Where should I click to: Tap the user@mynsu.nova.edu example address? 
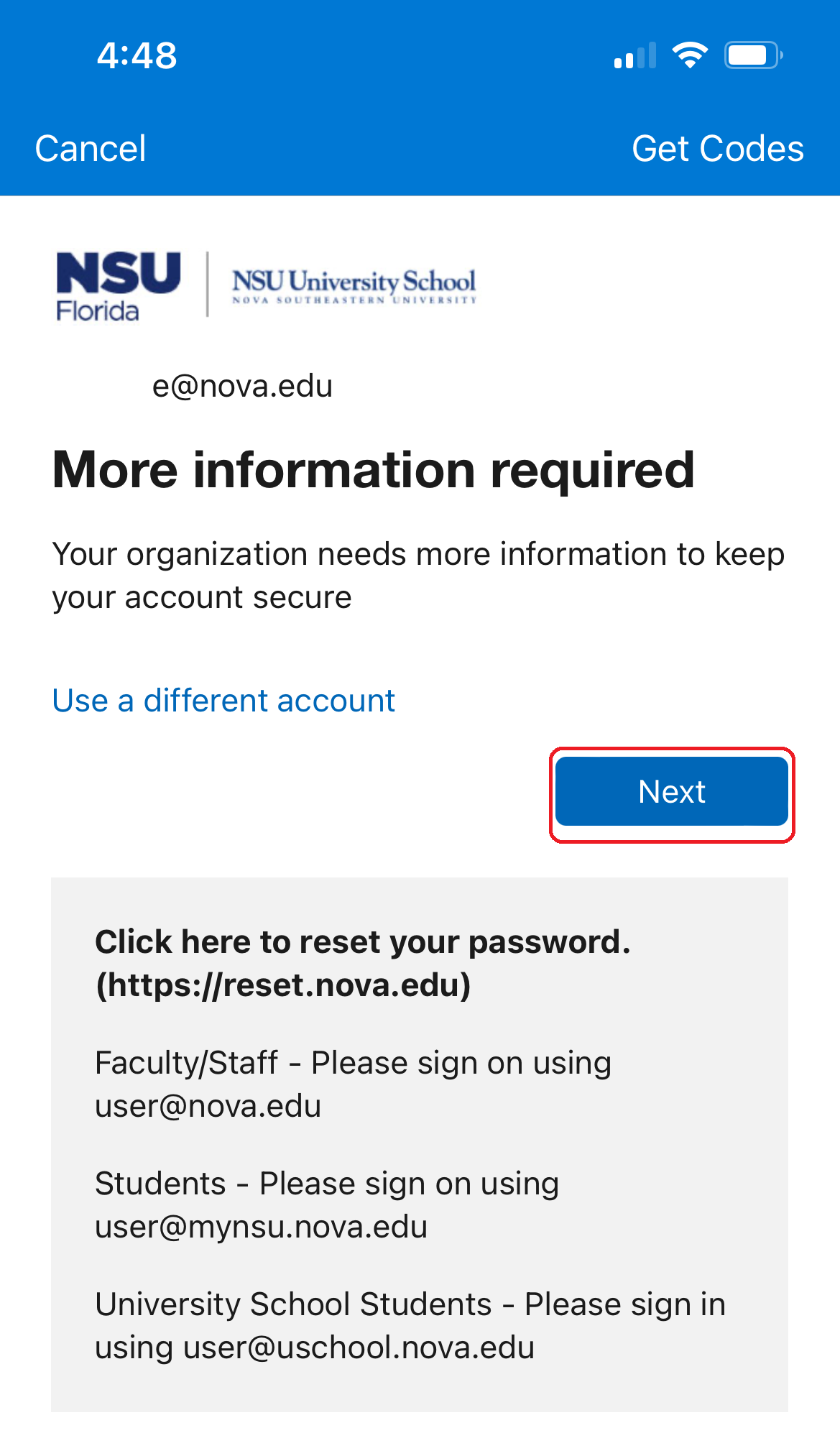point(262,1227)
